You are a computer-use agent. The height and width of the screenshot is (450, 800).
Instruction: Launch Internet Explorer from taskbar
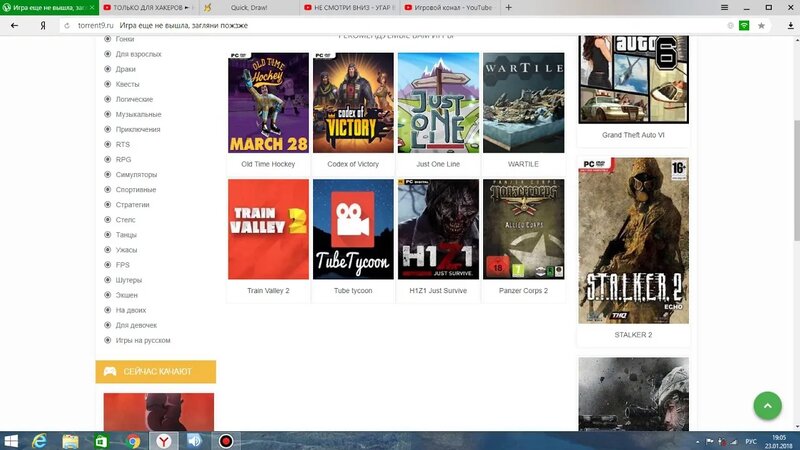(39, 441)
